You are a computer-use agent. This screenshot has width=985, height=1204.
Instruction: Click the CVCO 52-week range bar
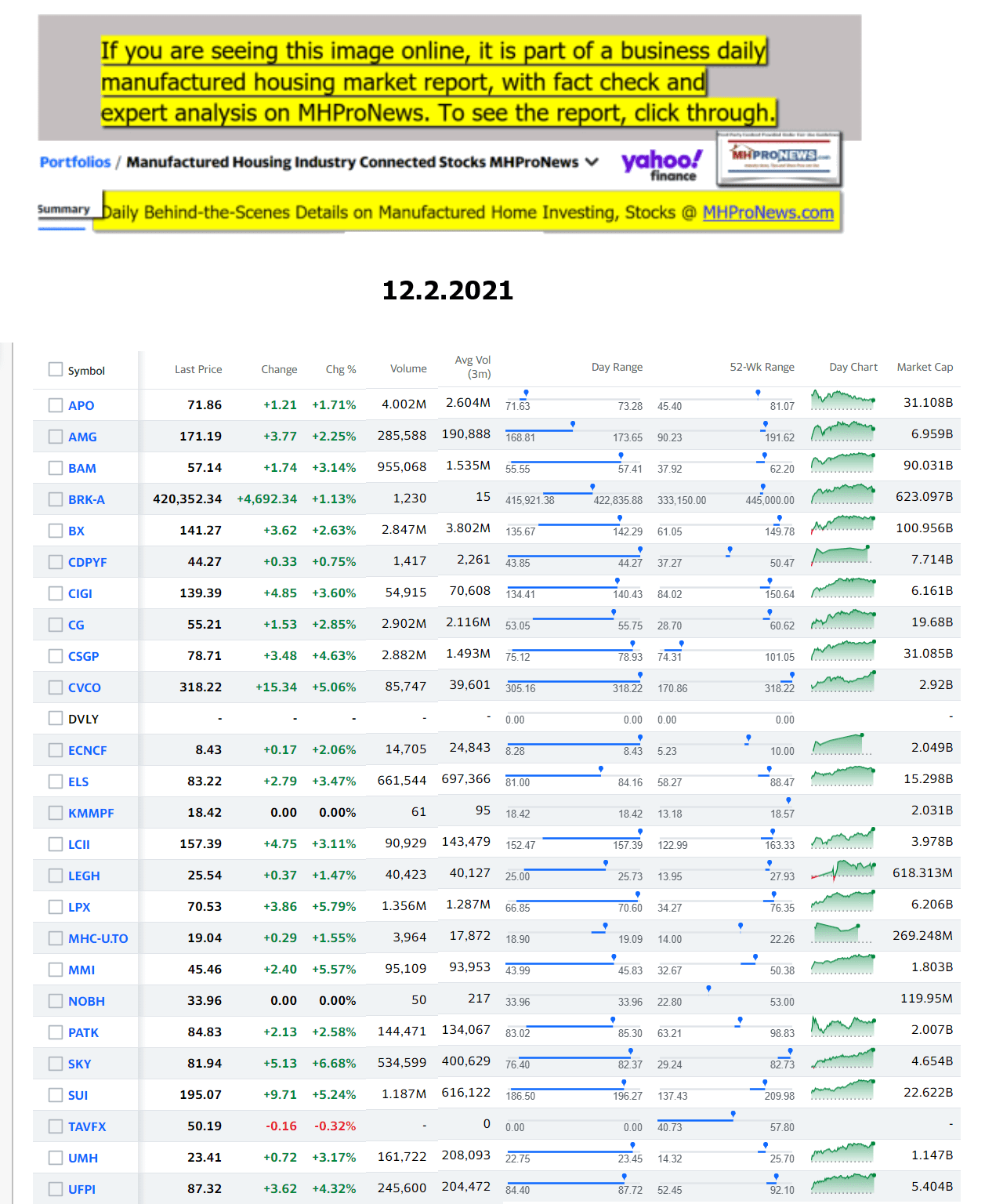(x=726, y=681)
